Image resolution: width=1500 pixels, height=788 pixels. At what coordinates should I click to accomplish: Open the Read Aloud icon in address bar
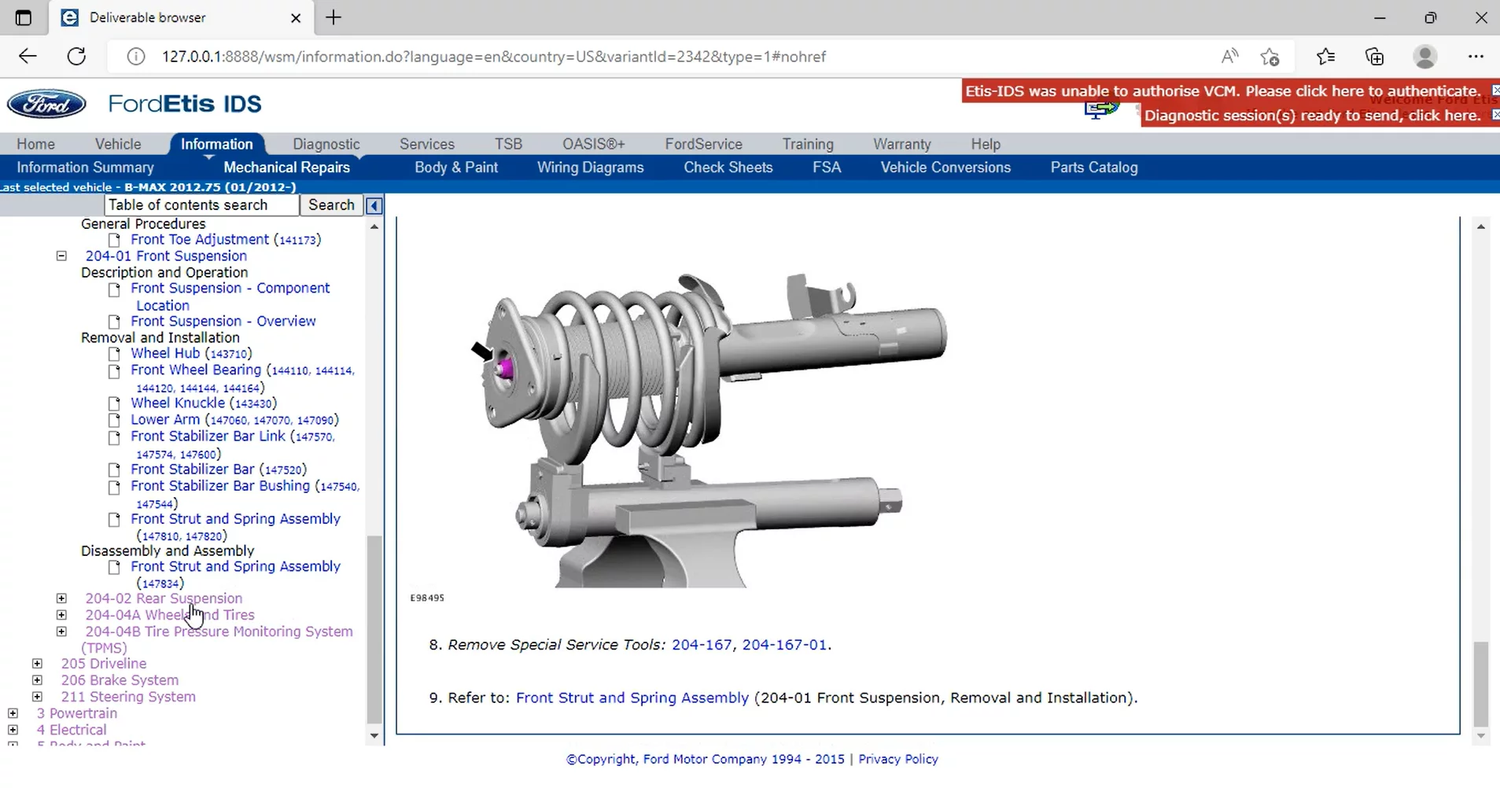(x=1229, y=56)
